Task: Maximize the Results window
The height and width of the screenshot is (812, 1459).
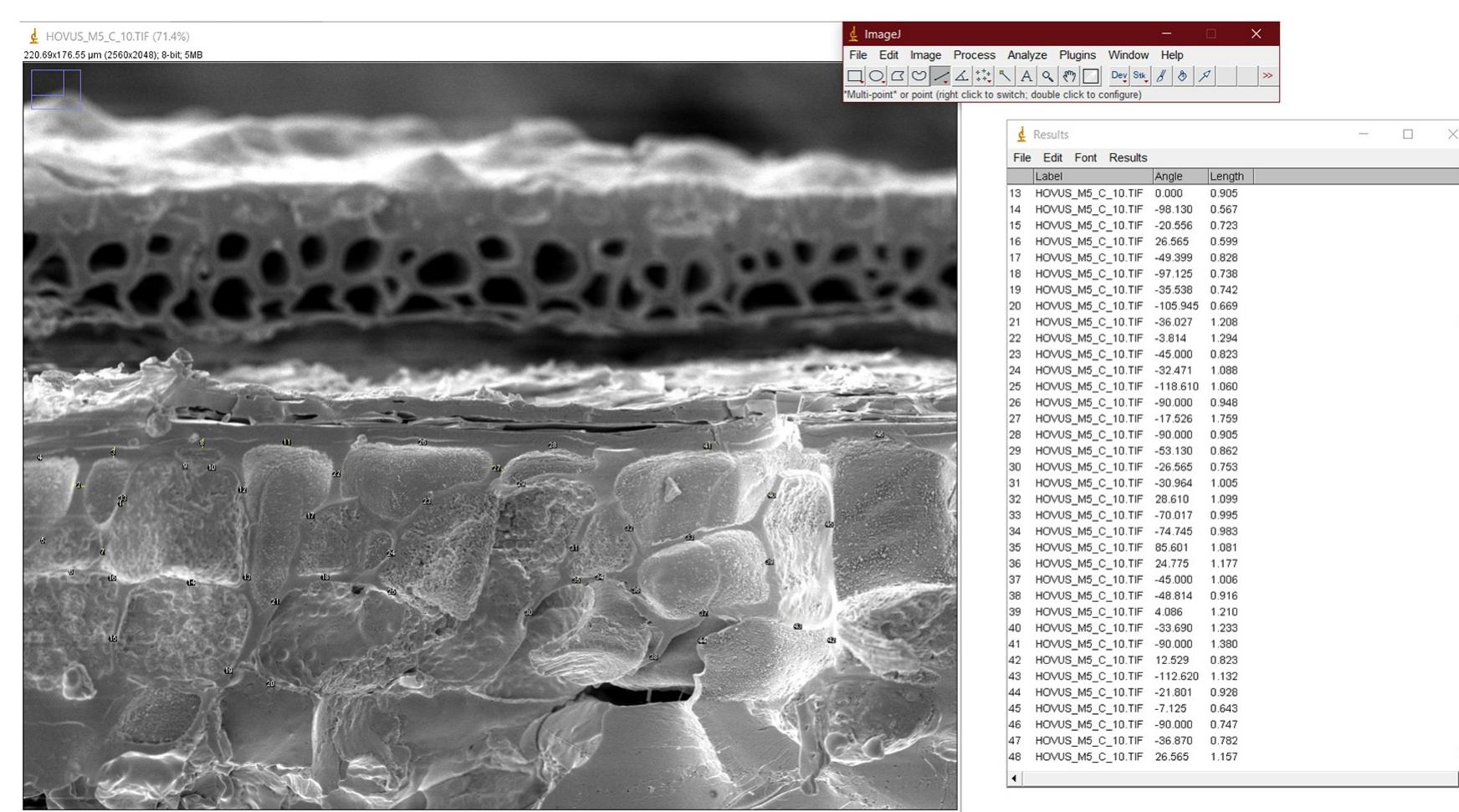Action: [x=1408, y=134]
